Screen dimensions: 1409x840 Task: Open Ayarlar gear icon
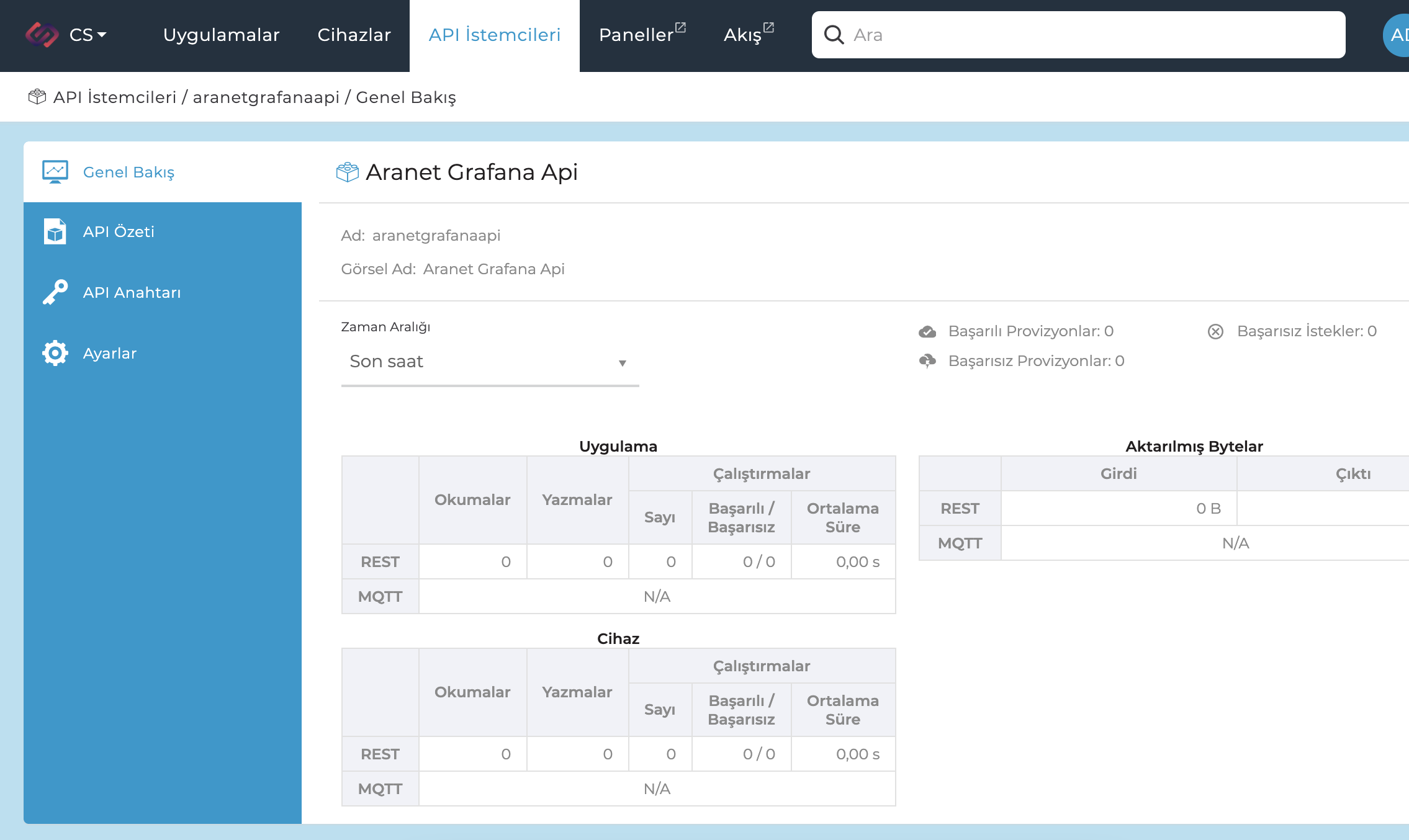point(55,353)
